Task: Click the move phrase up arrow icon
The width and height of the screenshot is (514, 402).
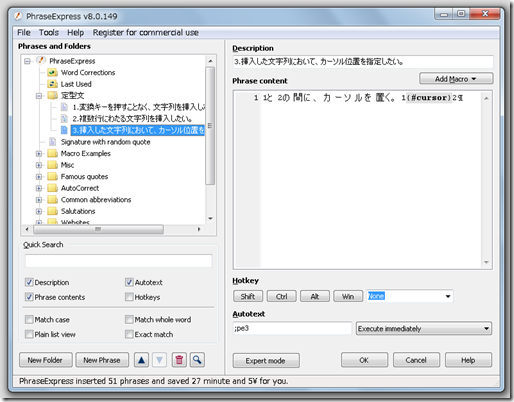Action: tap(141, 360)
